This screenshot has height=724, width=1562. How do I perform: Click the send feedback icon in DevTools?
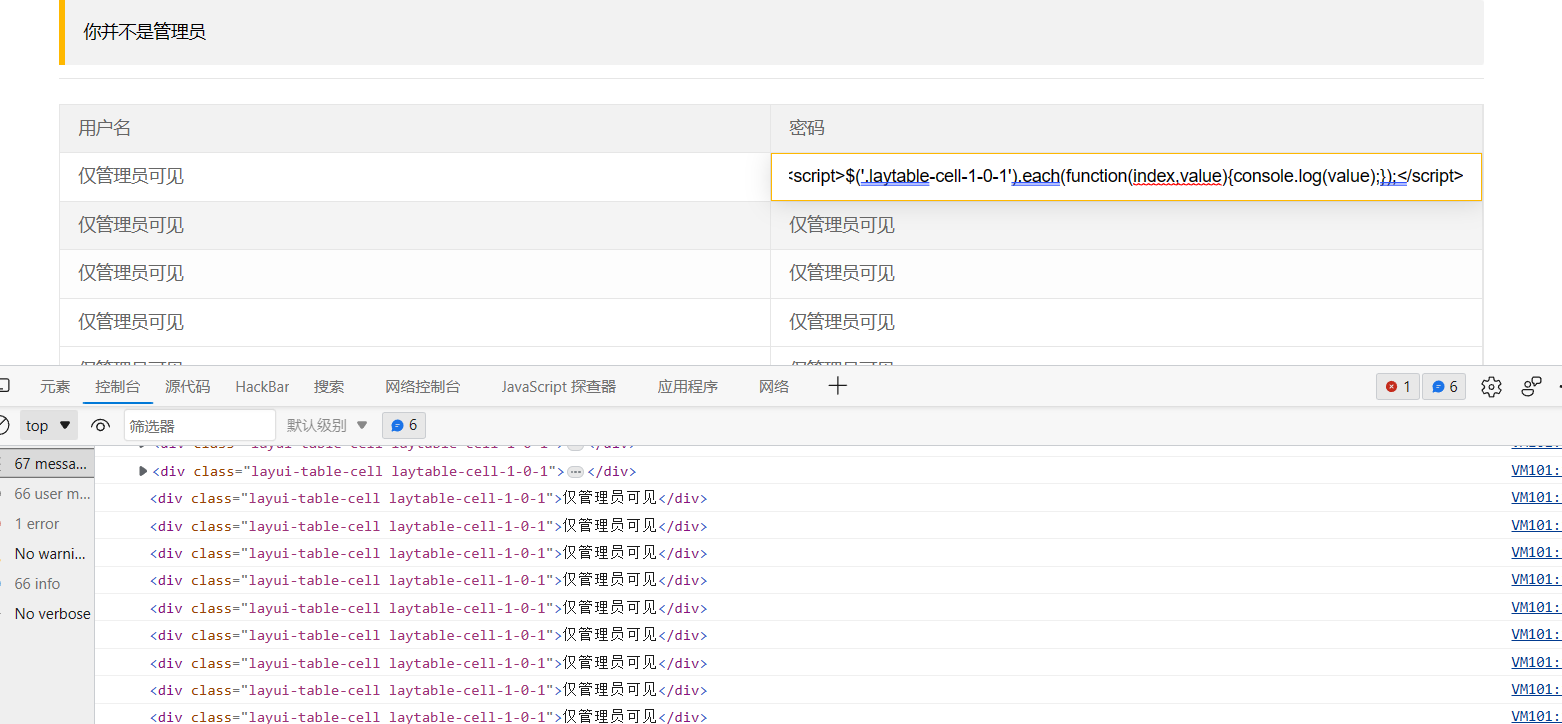tap(1531, 387)
